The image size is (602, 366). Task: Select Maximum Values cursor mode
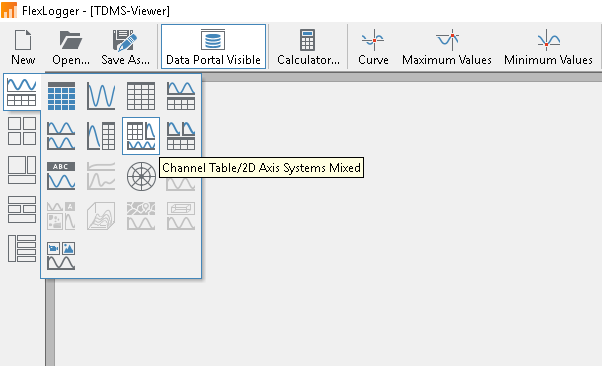[447, 47]
